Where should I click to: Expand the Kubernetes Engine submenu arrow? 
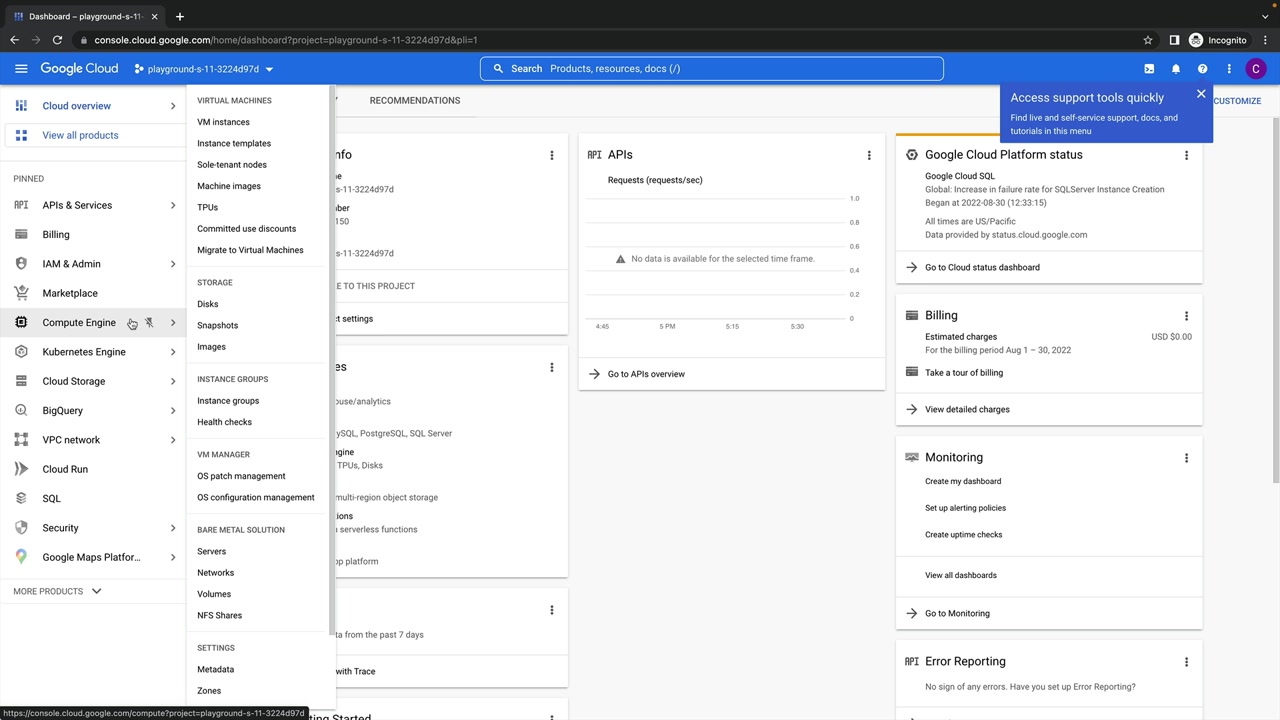pos(173,352)
